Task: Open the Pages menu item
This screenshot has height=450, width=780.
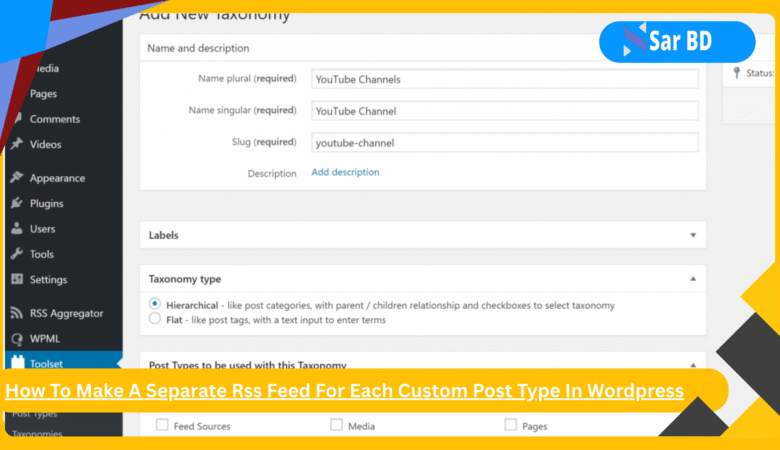Action: (x=43, y=93)
